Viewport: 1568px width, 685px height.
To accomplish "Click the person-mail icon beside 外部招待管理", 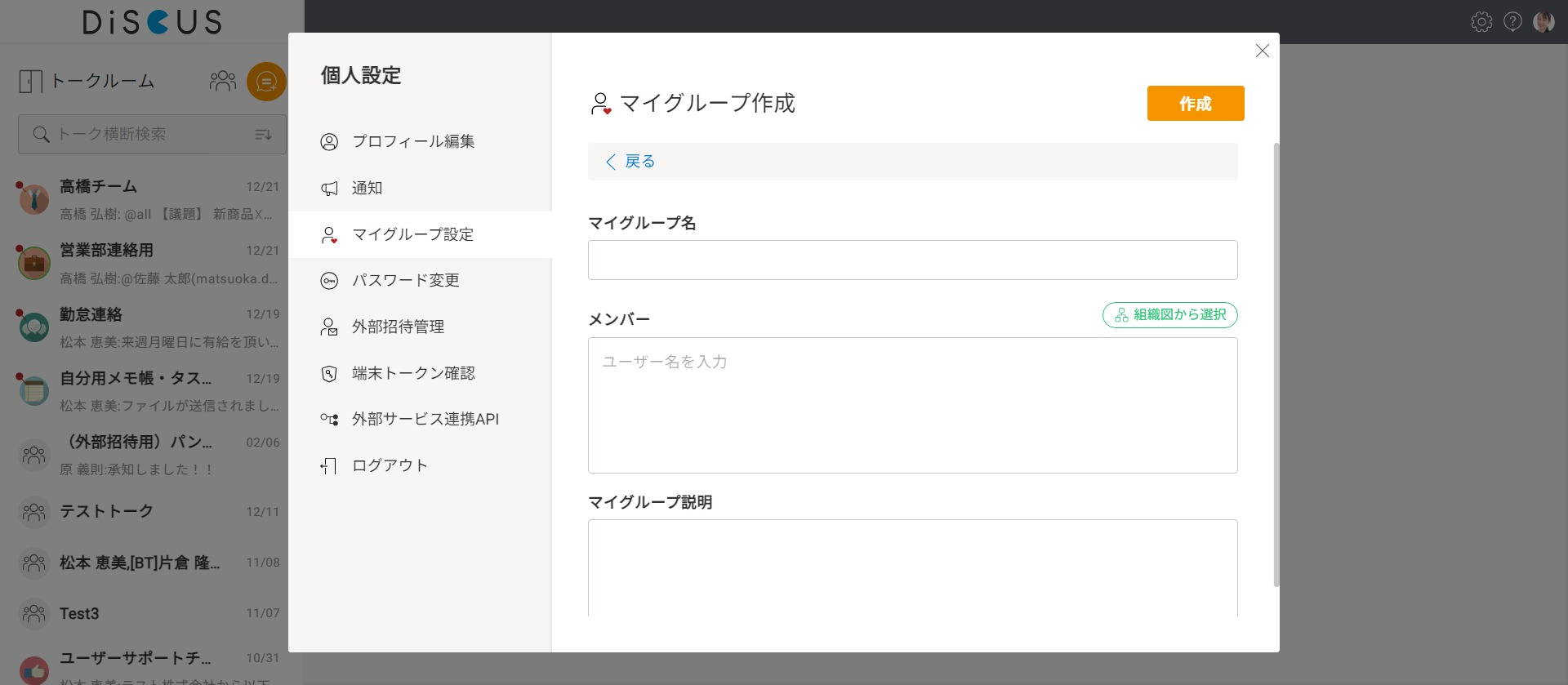I will pyautogui.click(x=329, y=327).
